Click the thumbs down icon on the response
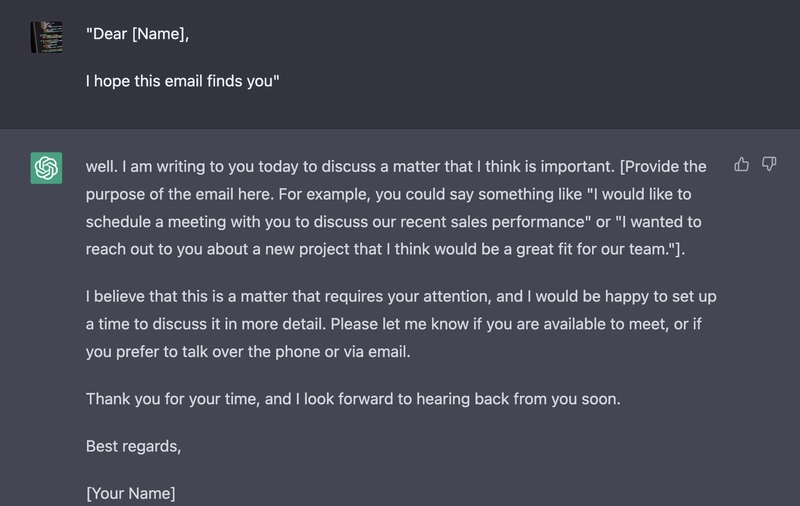This screenshot has height=506, width=800. click(x=769, y=164)
